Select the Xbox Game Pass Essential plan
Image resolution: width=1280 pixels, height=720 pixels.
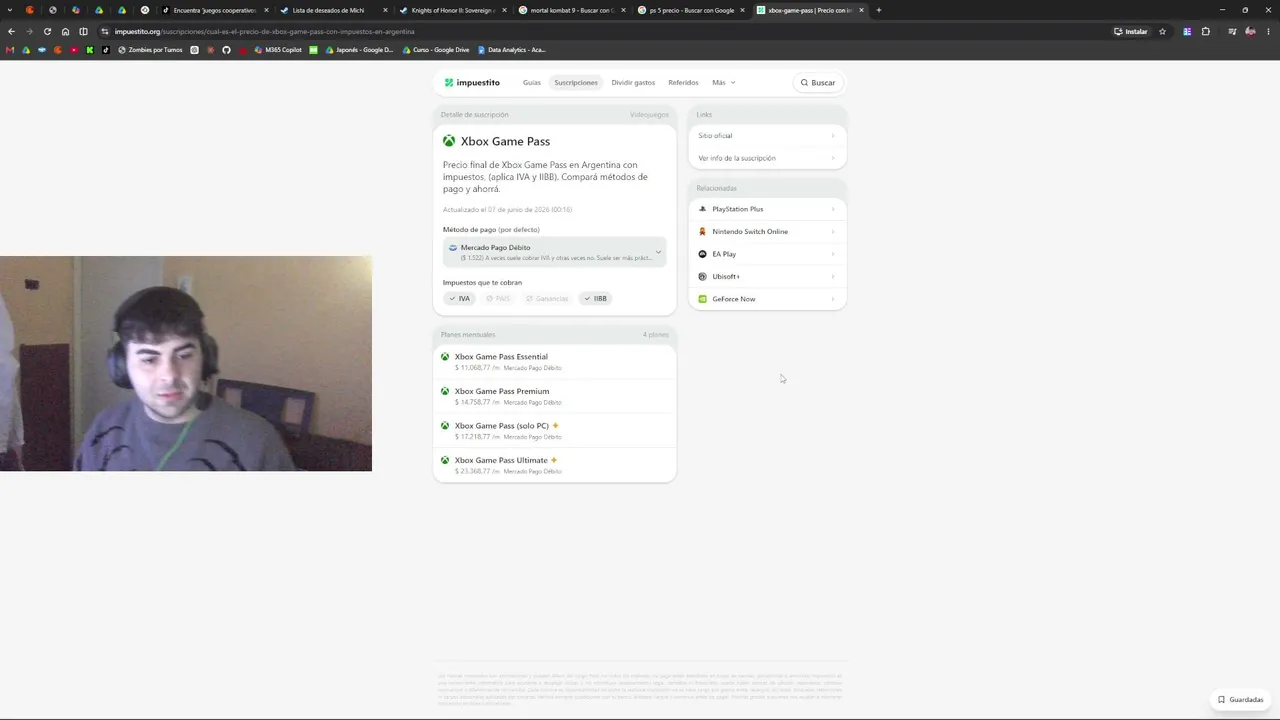555,362
